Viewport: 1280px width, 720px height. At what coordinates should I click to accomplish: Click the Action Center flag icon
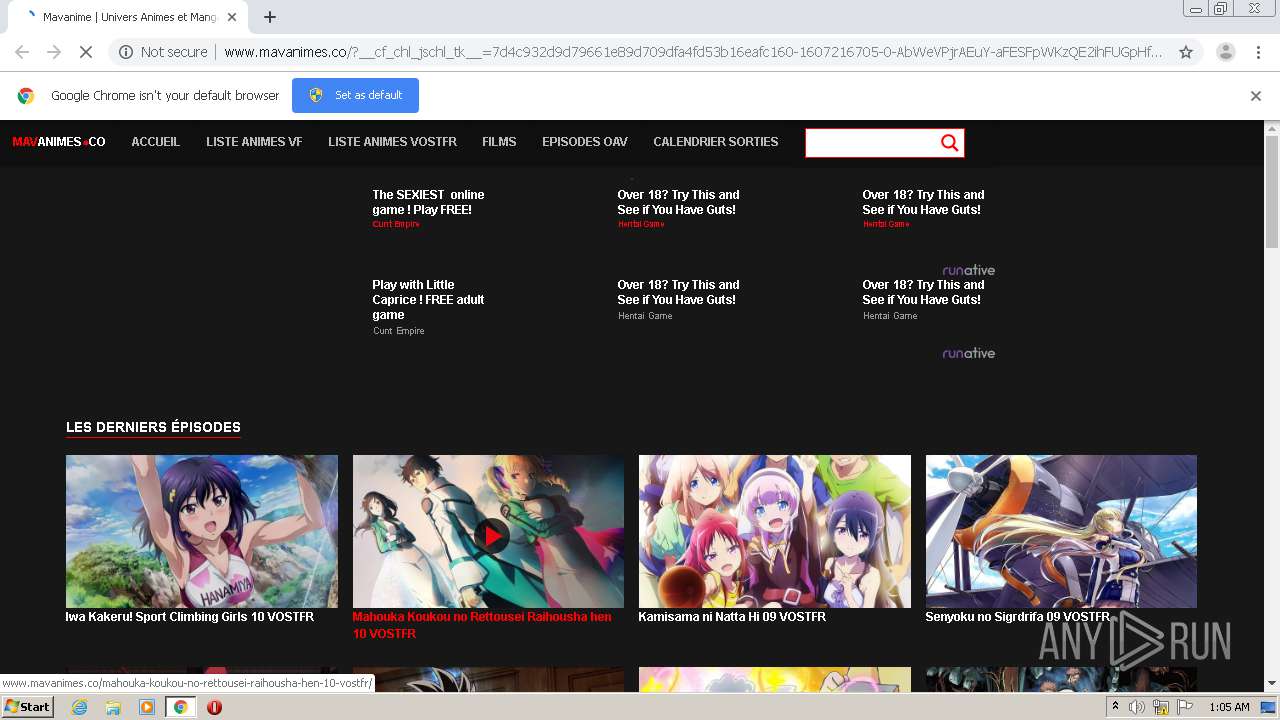click(1184, 707)
